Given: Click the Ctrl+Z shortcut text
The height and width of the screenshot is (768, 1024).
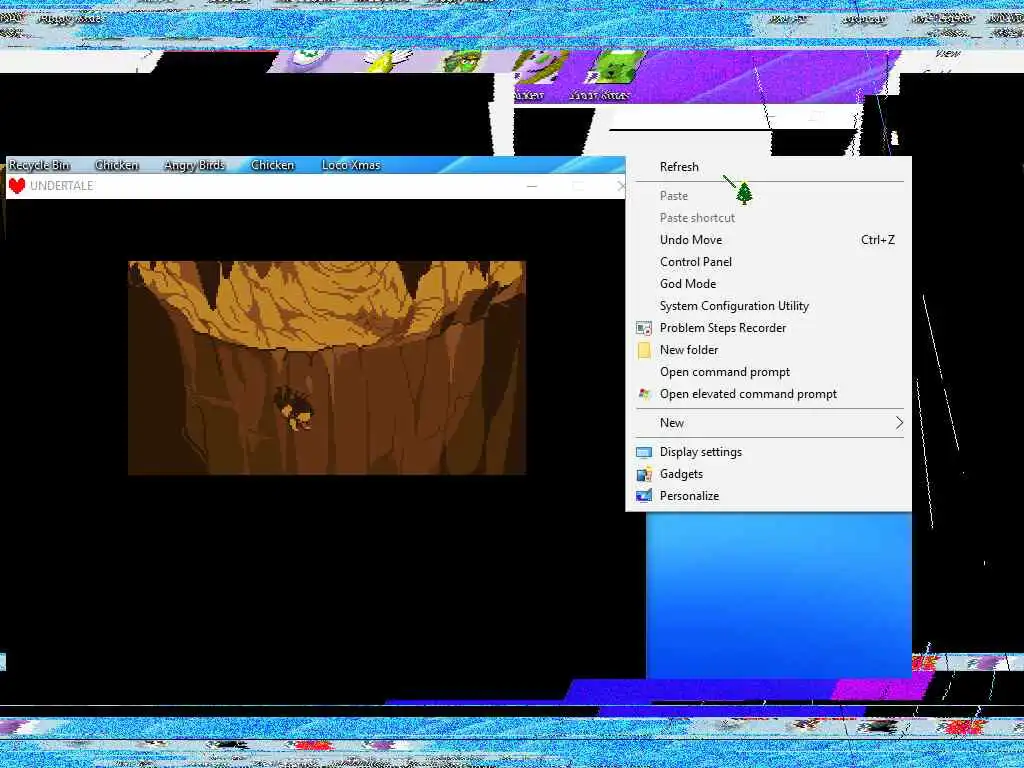Looking at the screenshot, I should 877,240.
